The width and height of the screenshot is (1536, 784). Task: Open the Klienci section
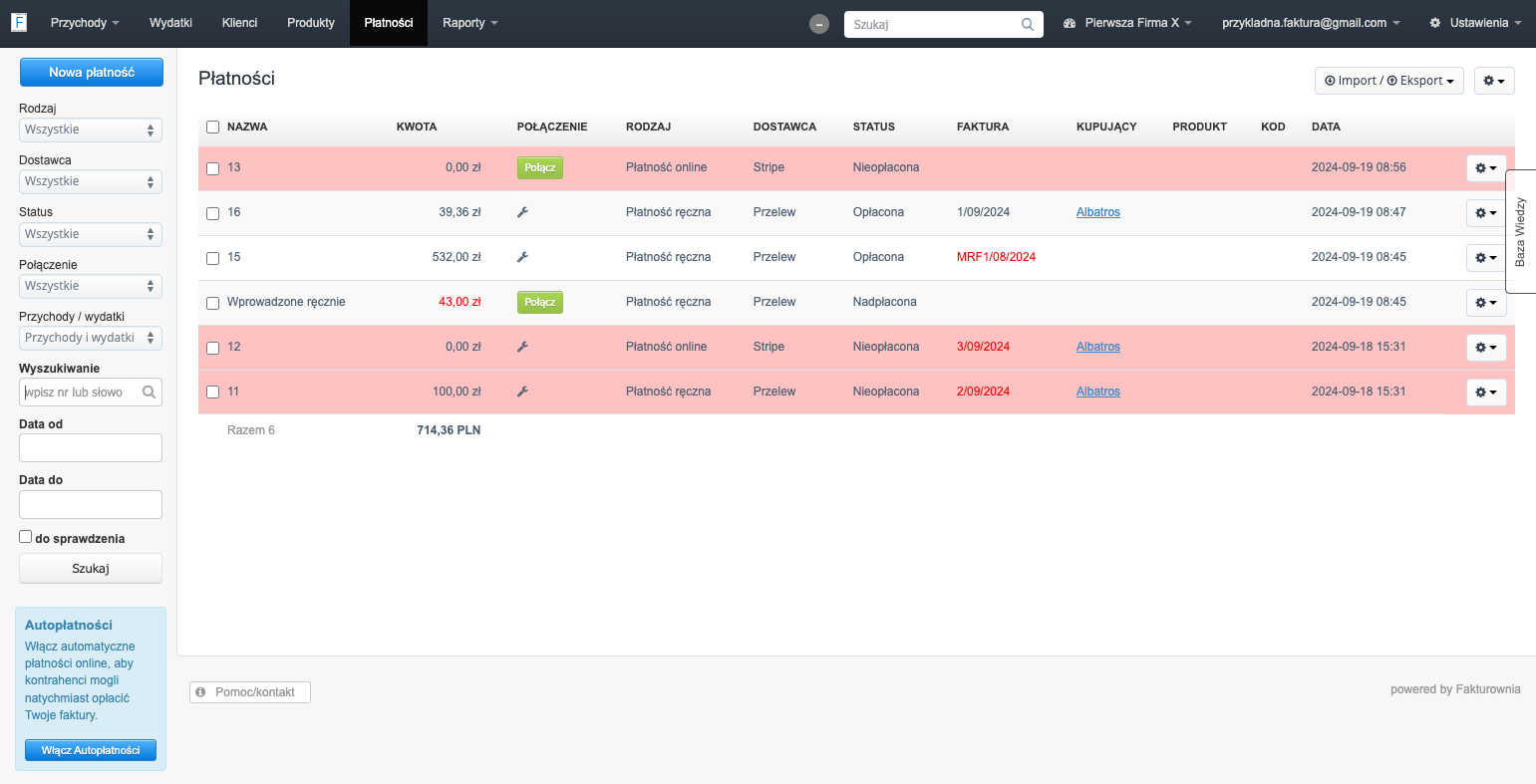(x=239, y=23)
